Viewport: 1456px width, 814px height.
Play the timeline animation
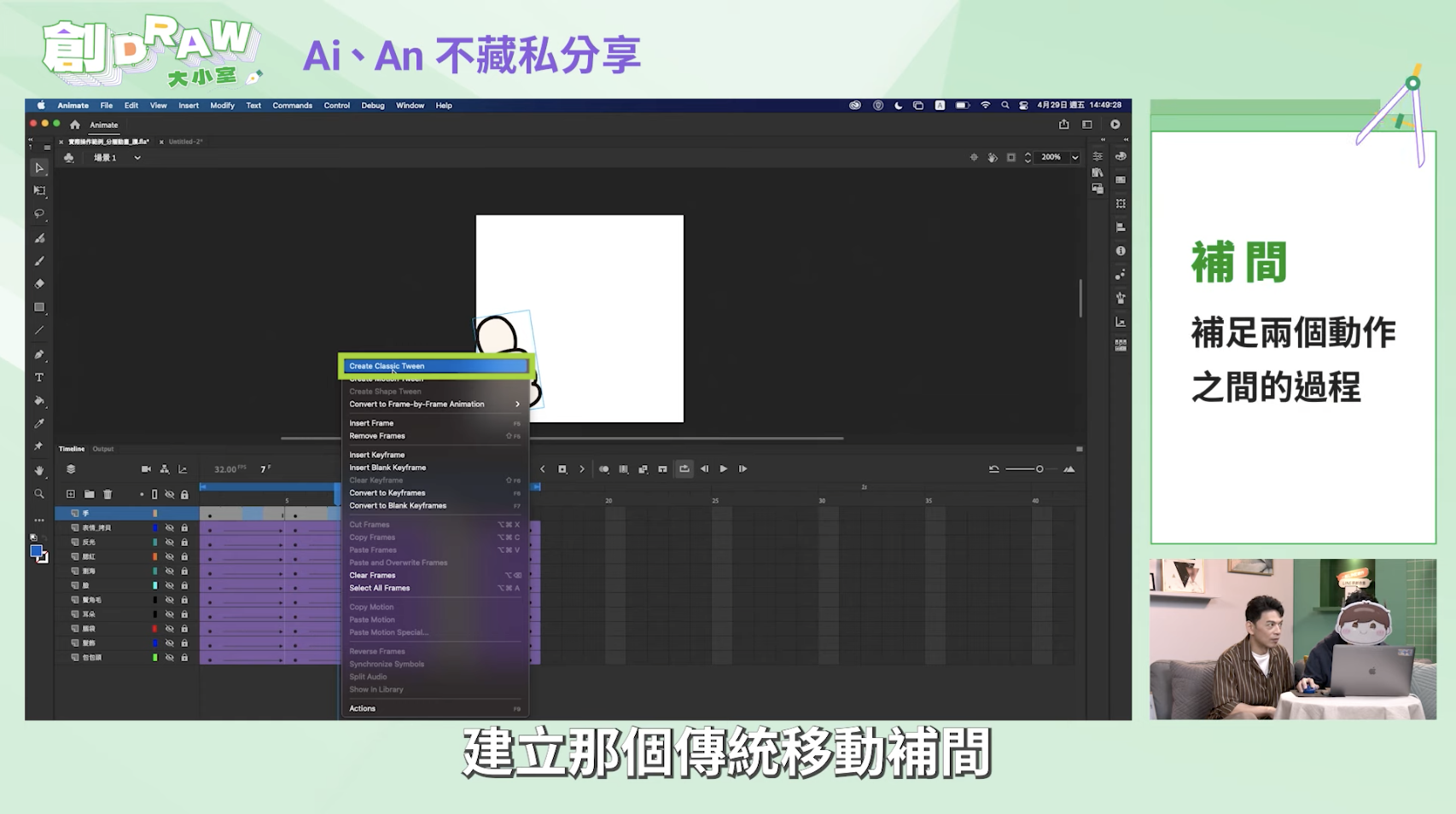pyautogui.click(x=724, y=469)
